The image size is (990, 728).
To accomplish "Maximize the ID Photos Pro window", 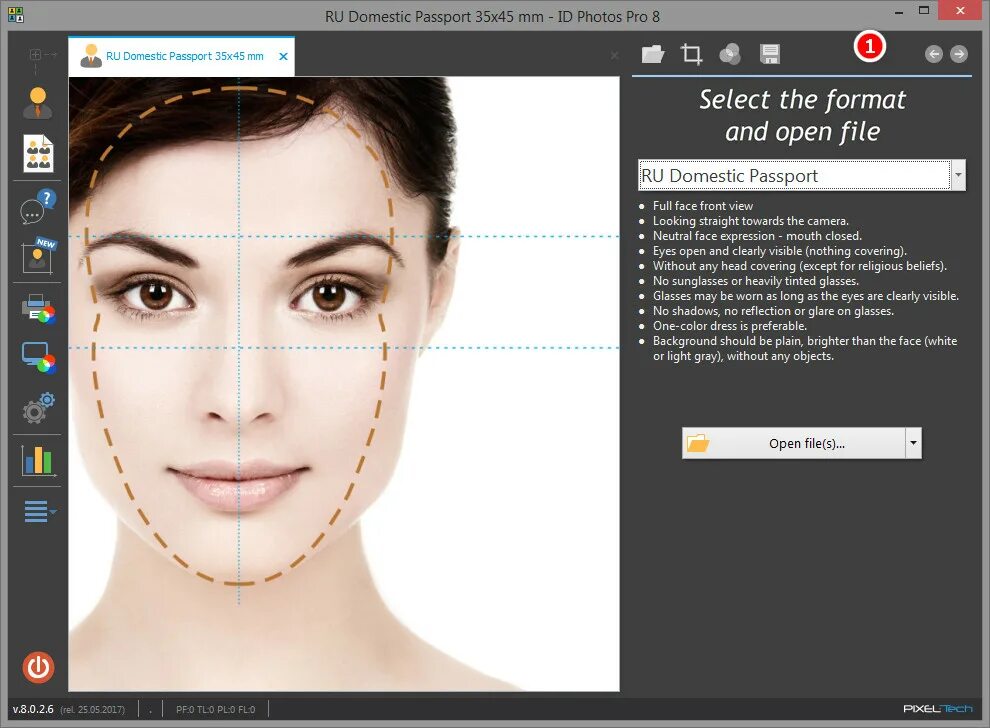I will [924, 11].
